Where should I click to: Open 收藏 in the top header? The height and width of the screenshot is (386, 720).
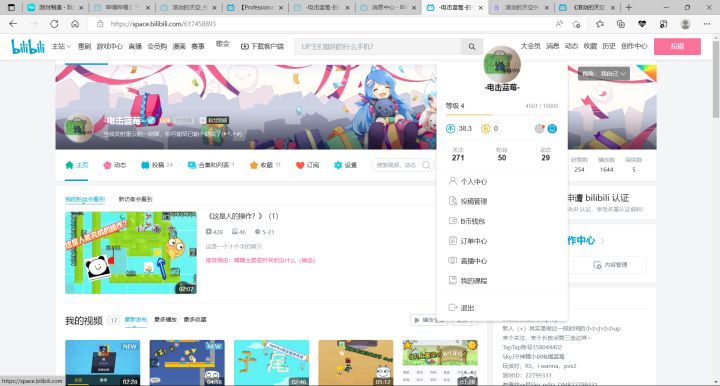[x=590, y=46]
